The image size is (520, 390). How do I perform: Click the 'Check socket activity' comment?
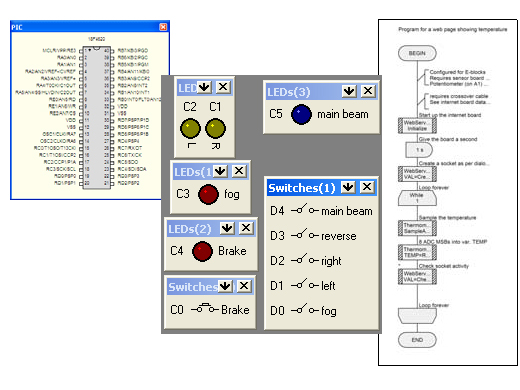444,266
